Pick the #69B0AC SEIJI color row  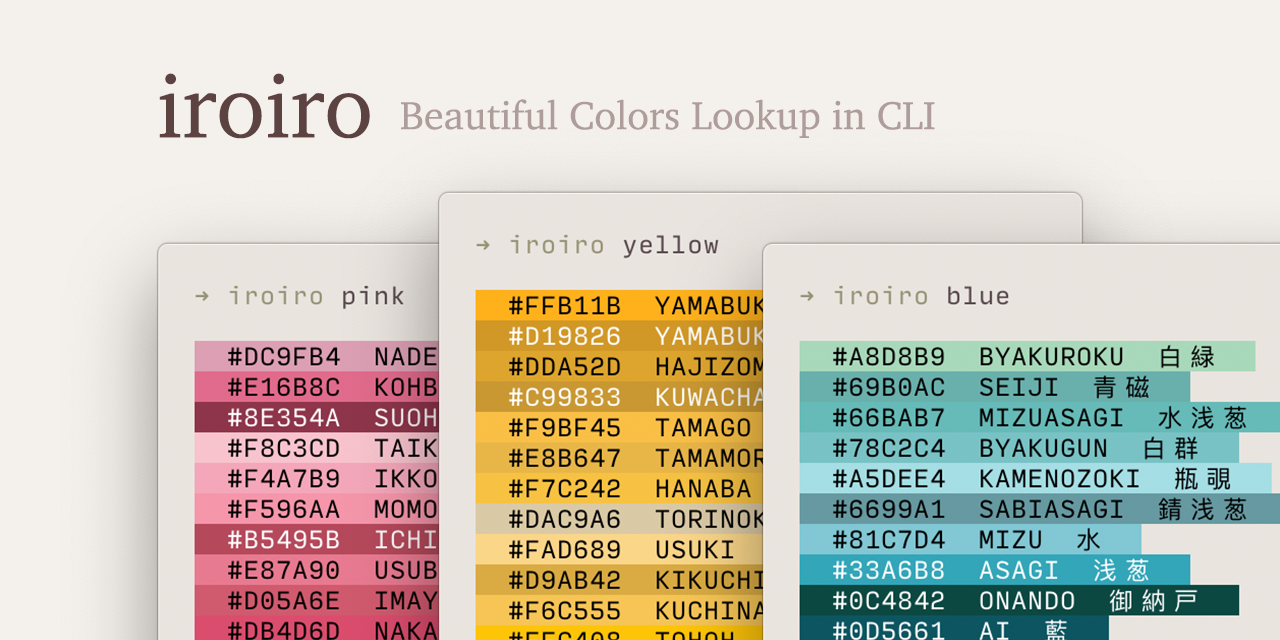pos(993,388)
